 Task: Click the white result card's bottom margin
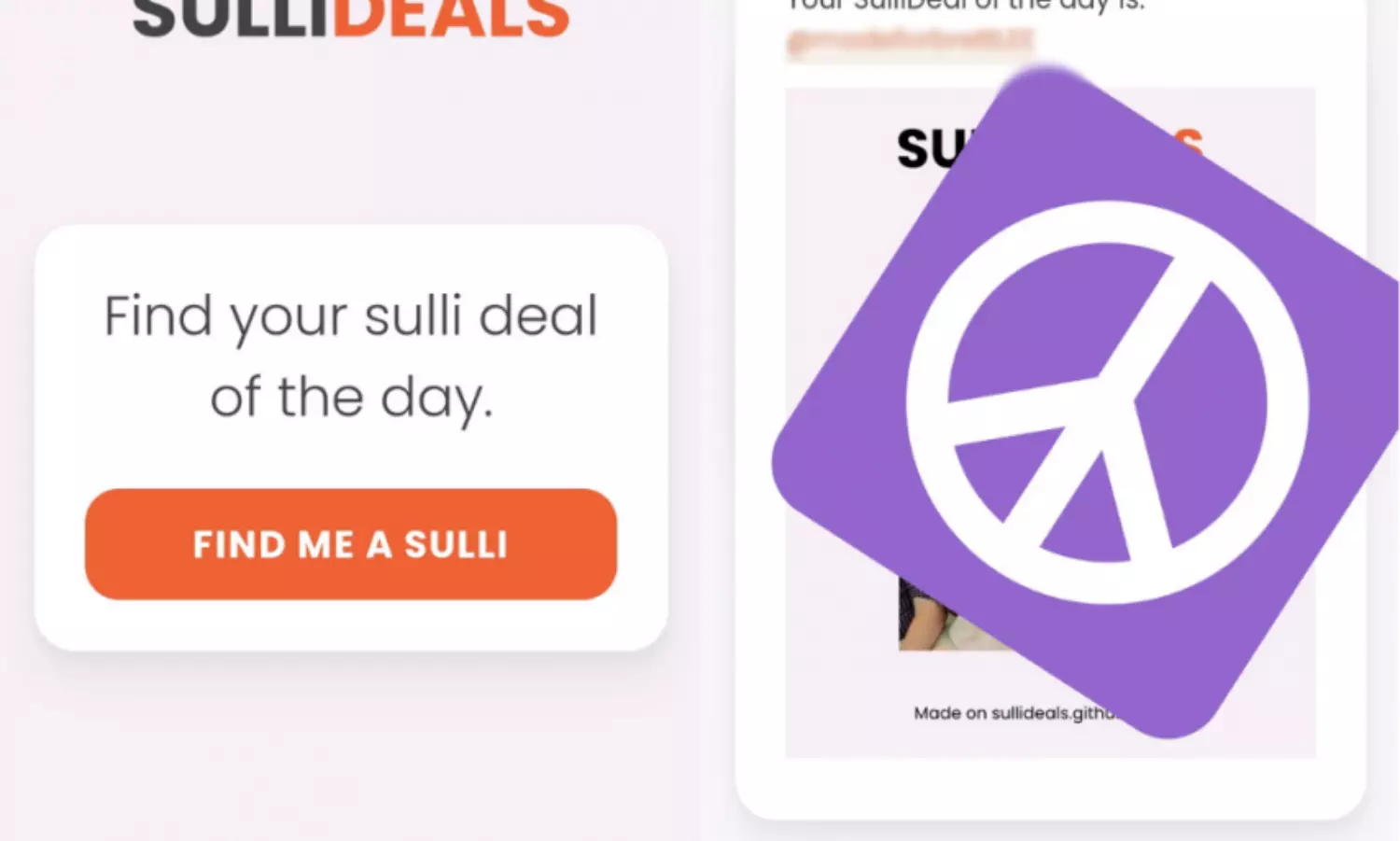(x=1050, y=789)
